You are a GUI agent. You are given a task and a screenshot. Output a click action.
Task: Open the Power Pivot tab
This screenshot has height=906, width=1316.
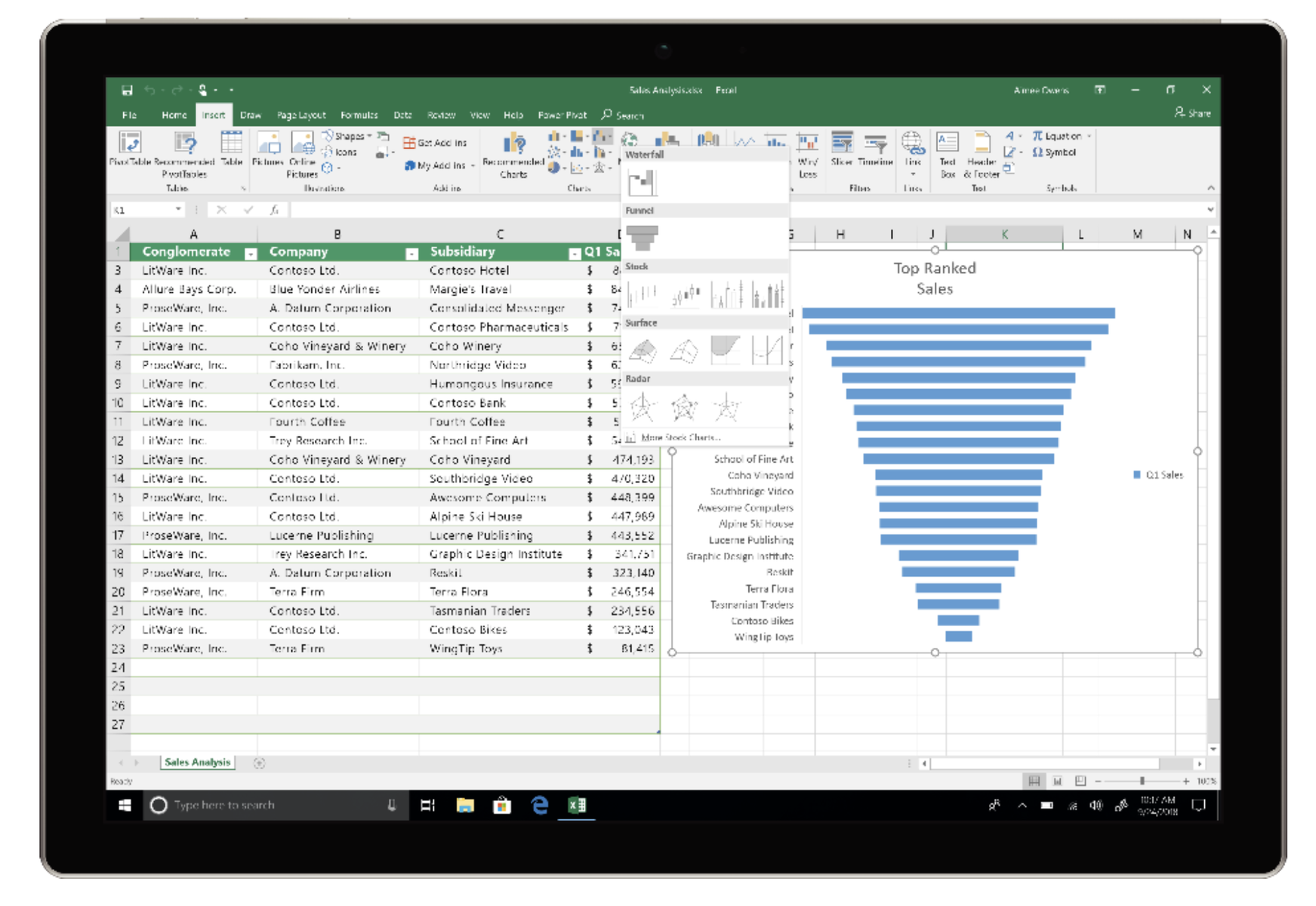(562, 115)
